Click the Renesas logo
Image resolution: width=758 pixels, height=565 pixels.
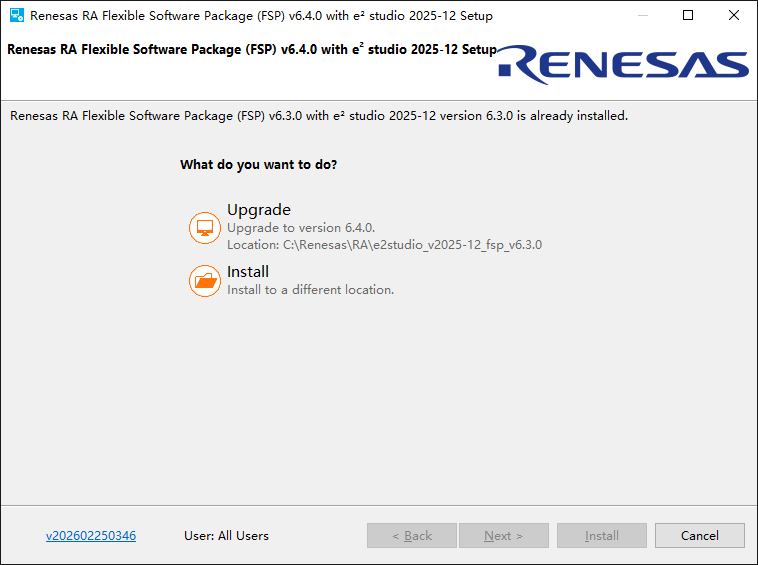[x=623, y=65]
